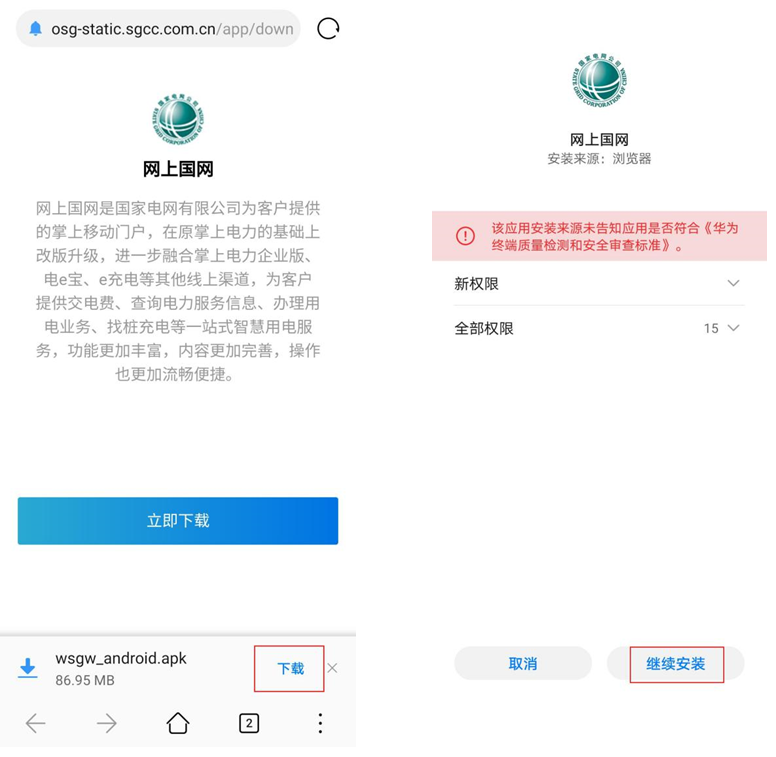Viewport: 776px width, 757px height.
Task: Click the osg-static.sgcc.com.cn address field
Action: [158, 29]
